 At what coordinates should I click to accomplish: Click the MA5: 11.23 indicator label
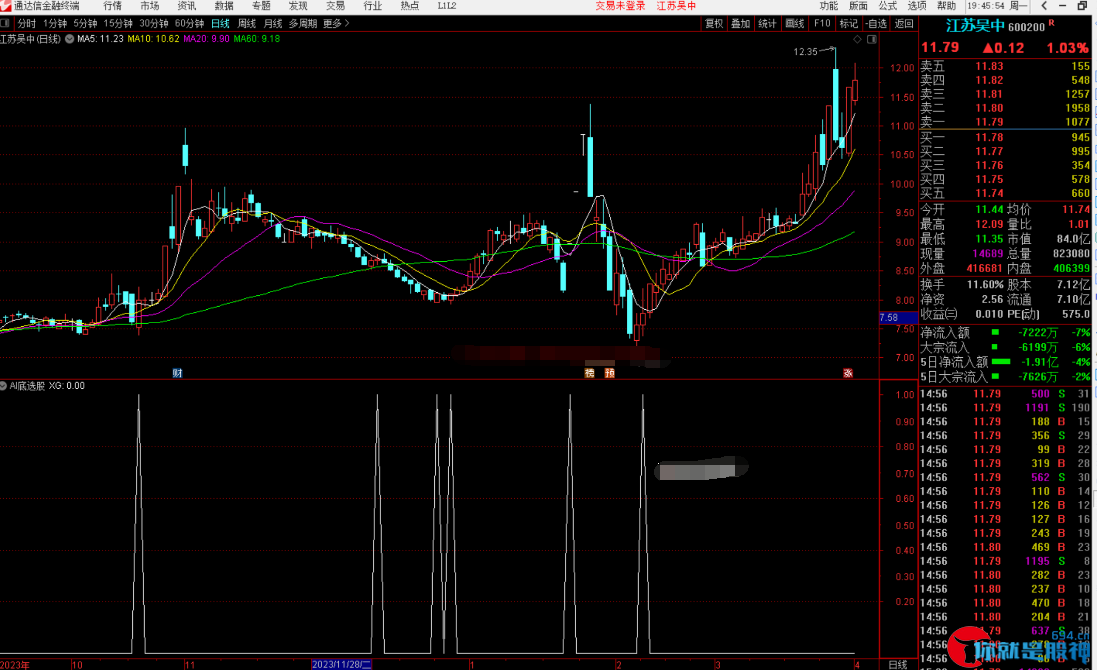100,39
